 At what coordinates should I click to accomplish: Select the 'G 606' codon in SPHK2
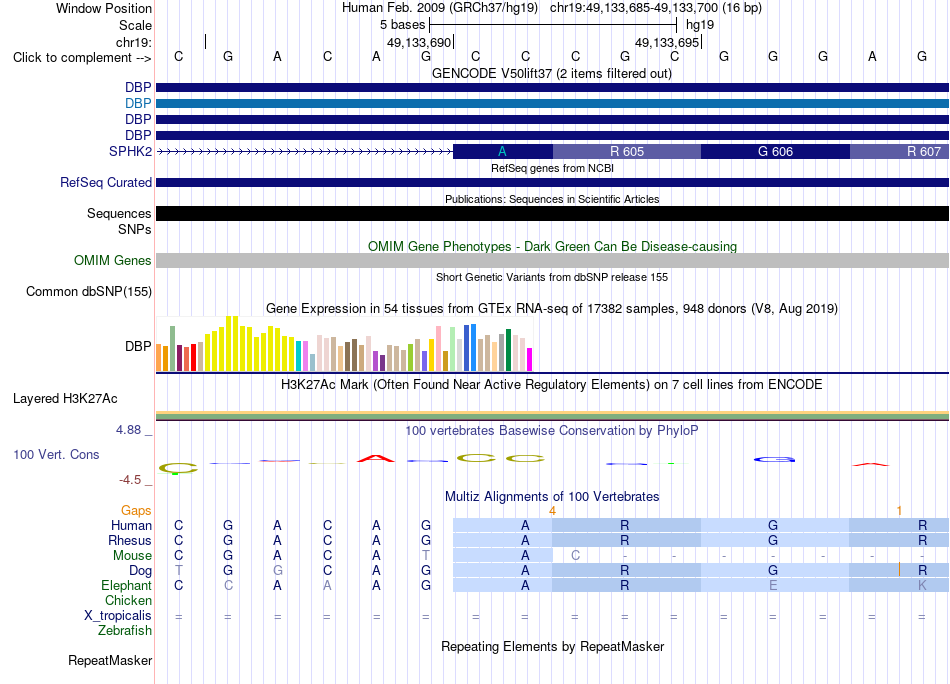point(775,151)
